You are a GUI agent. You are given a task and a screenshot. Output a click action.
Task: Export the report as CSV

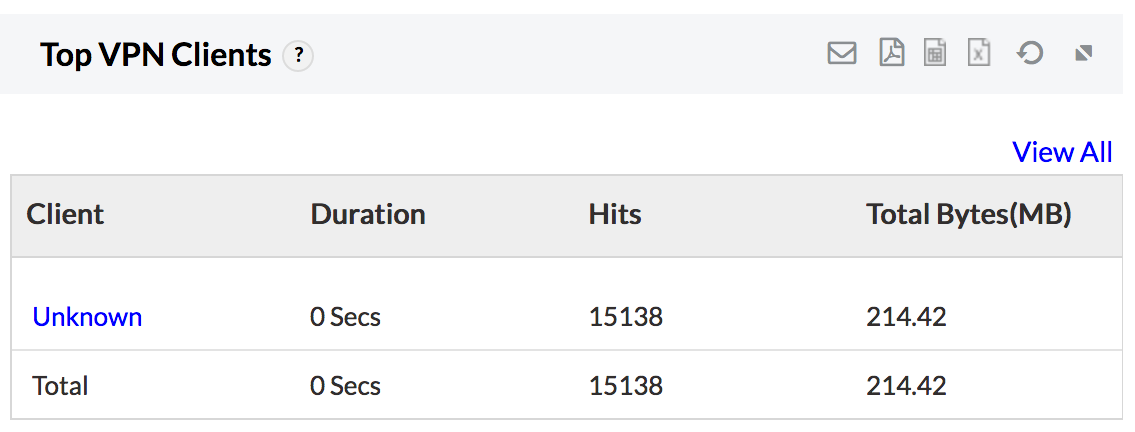coord(935,53)
